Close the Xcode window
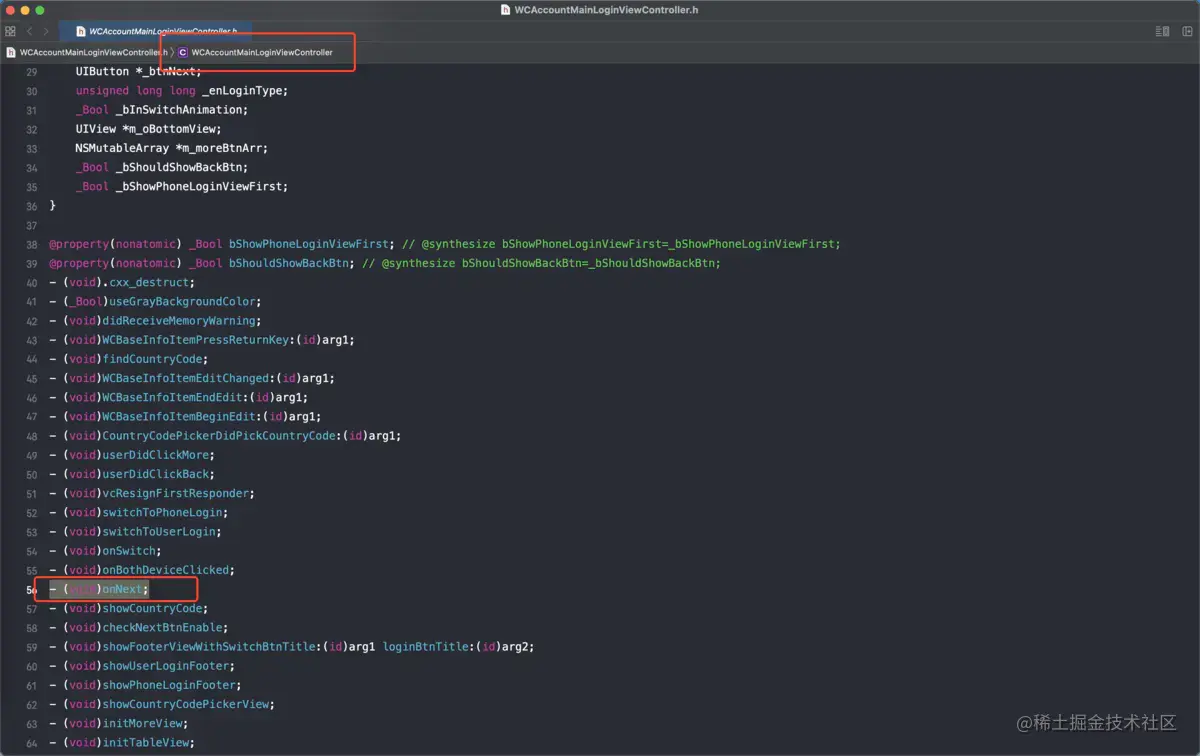 tap(10, 10)
